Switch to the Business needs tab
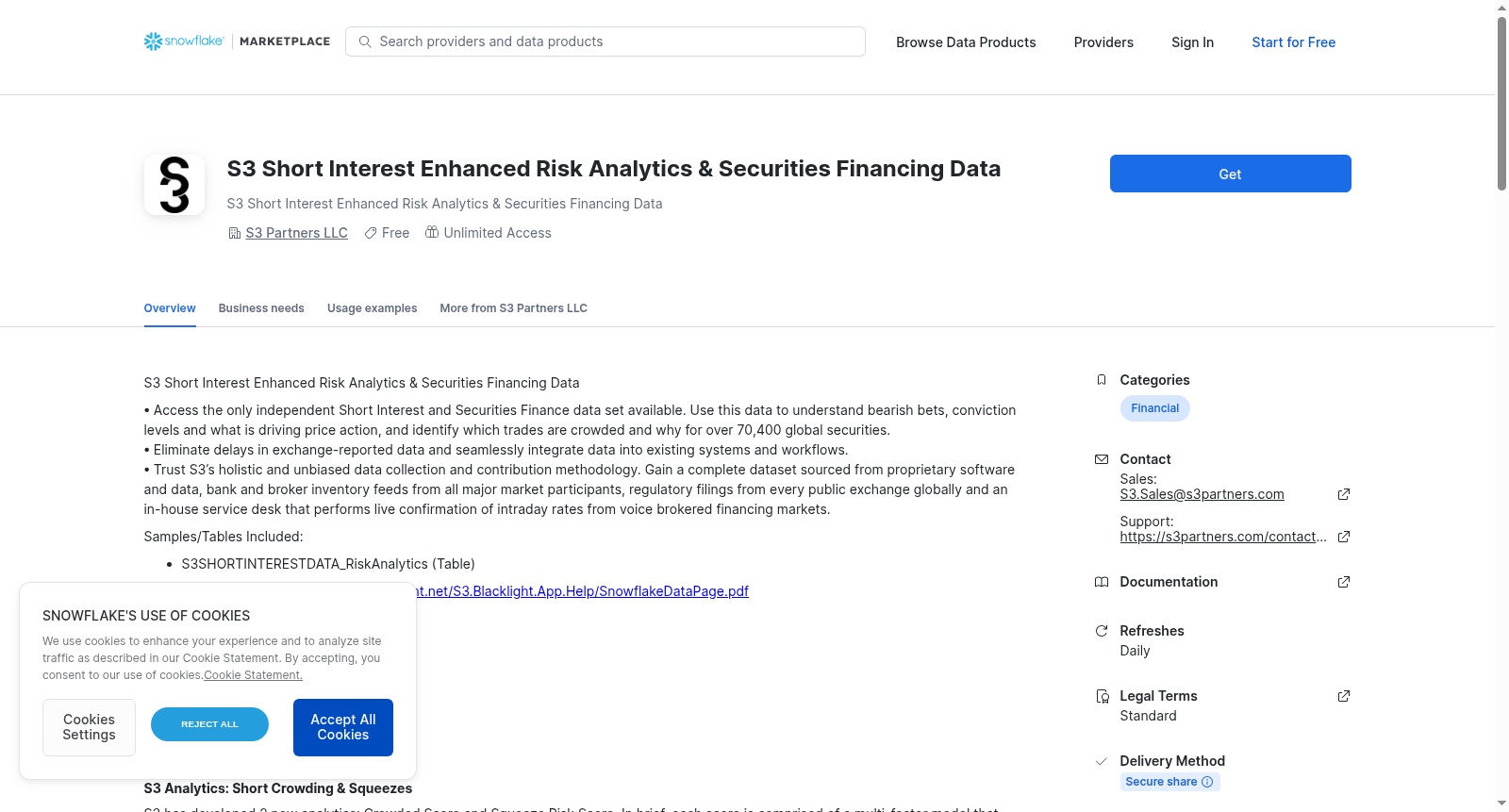 pos(261,308)
